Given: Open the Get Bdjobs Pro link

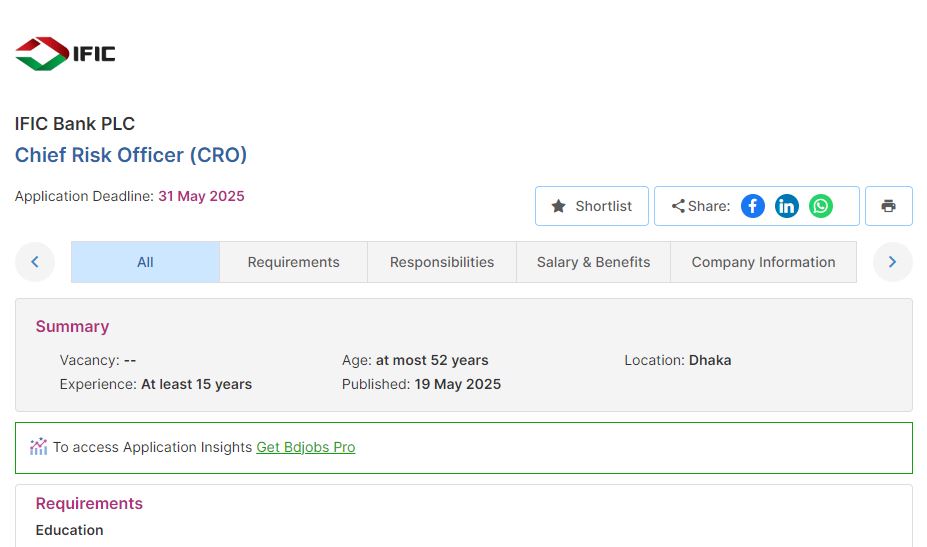Looking at the screenshot, I should pyautogui.click(x=305, y=447).
